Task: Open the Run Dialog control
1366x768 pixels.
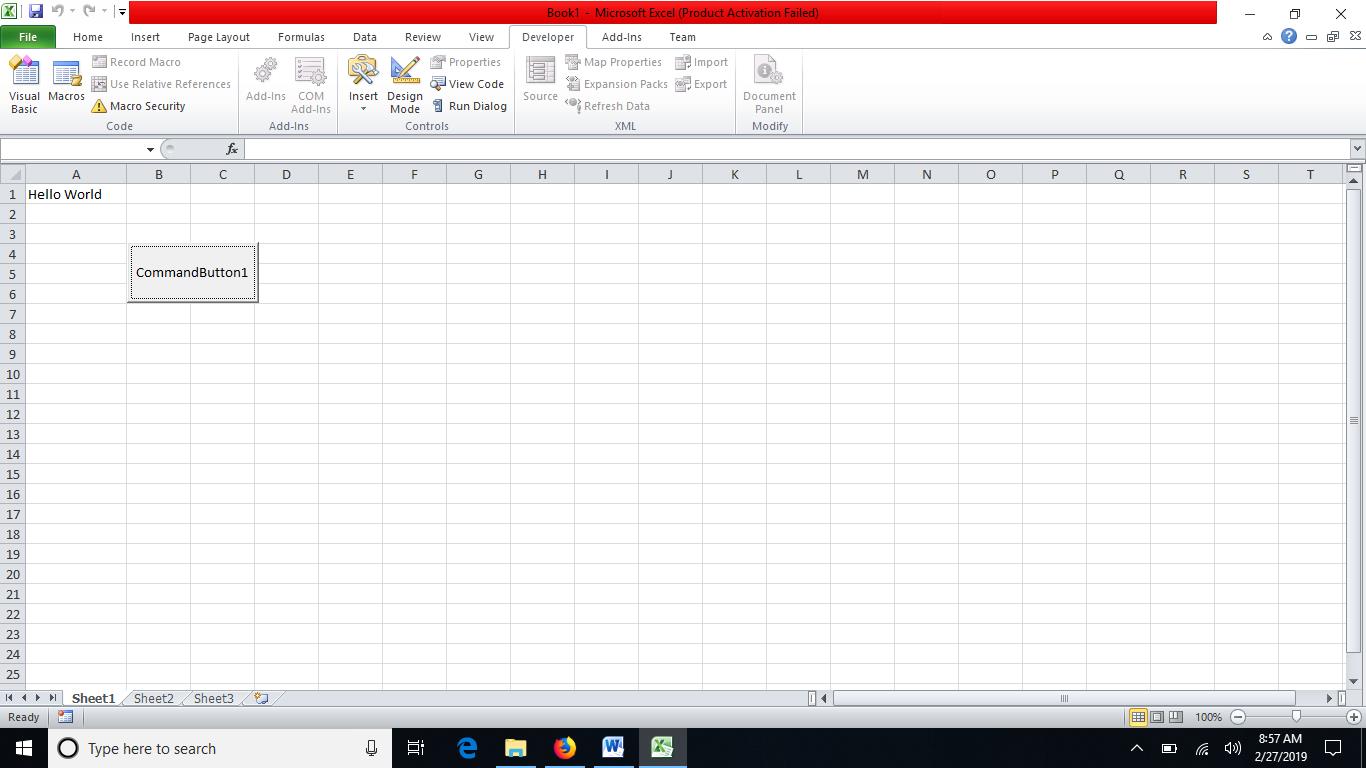Action: (x=469, y=106)
